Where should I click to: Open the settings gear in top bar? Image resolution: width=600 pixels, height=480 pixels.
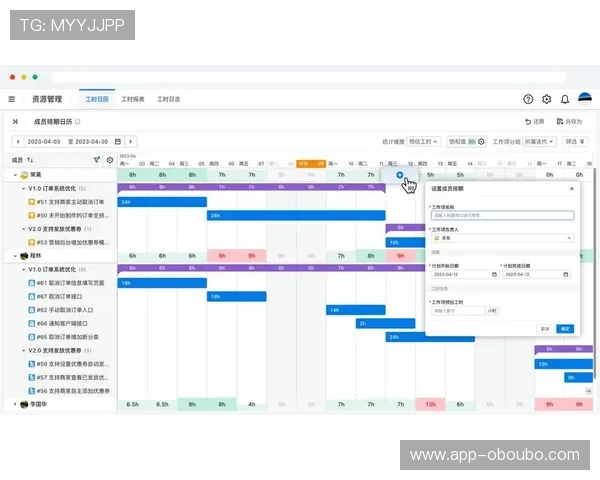[x=546, y=99]
